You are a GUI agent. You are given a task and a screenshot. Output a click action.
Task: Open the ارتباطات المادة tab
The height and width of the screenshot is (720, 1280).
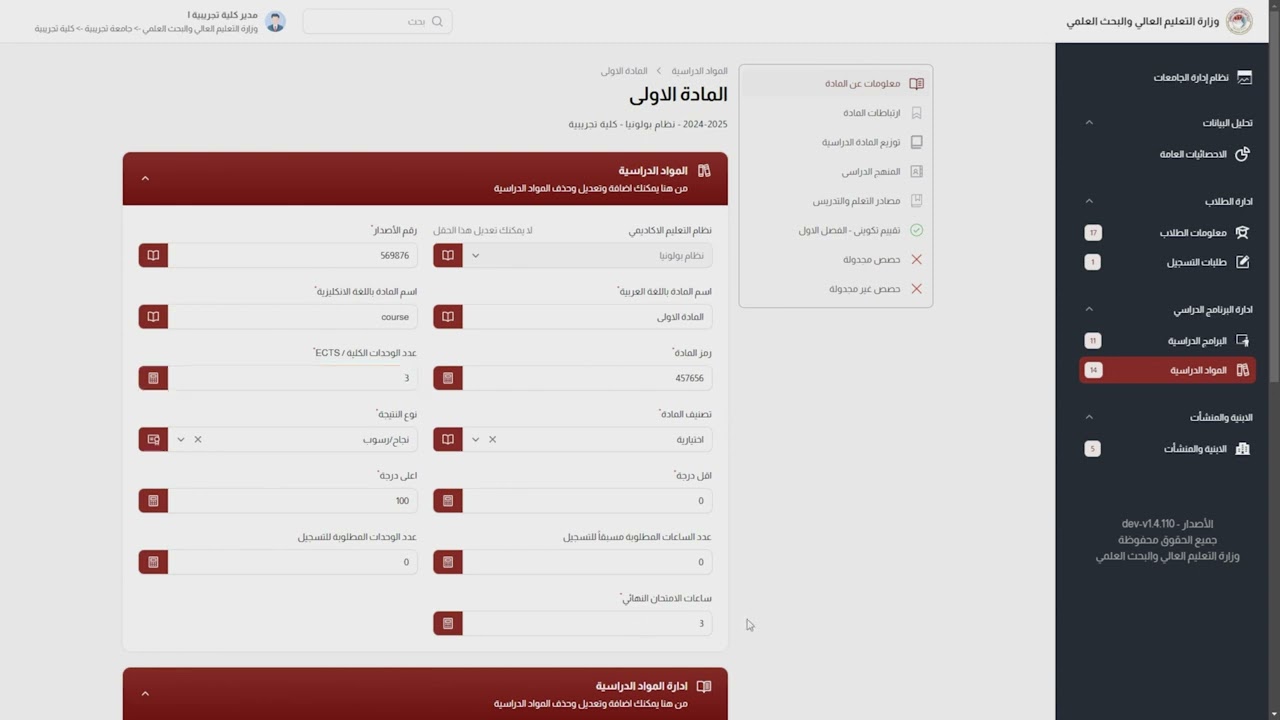[x=836, y=113]
